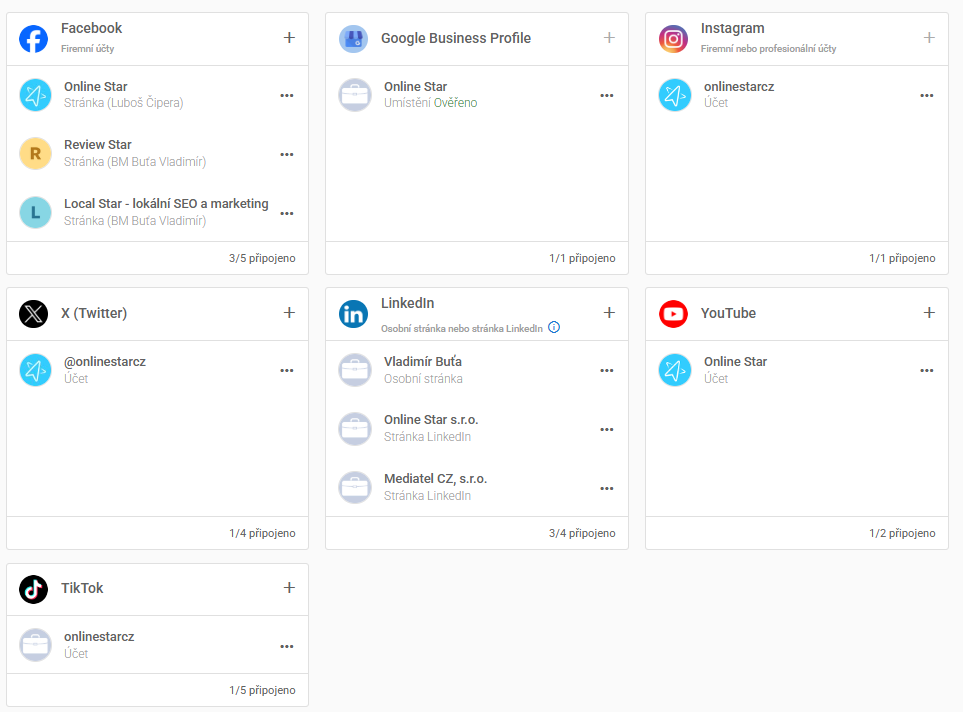Select @onlinestarcz account name
The image size is (963, 712).
pyautogui.click(x=105, y=362)
